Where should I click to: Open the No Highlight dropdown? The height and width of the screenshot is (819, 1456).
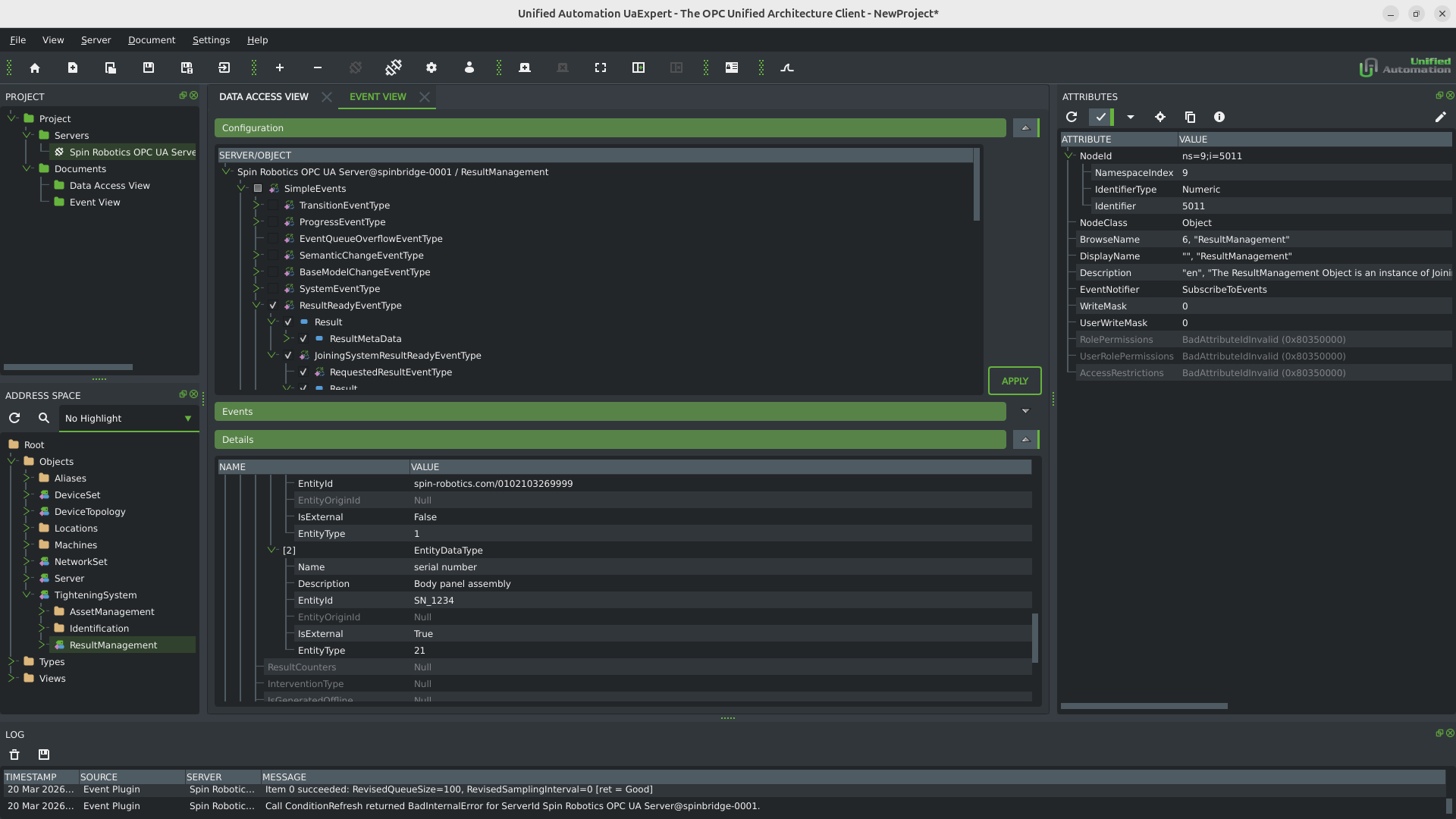click(x=129, y=419)
